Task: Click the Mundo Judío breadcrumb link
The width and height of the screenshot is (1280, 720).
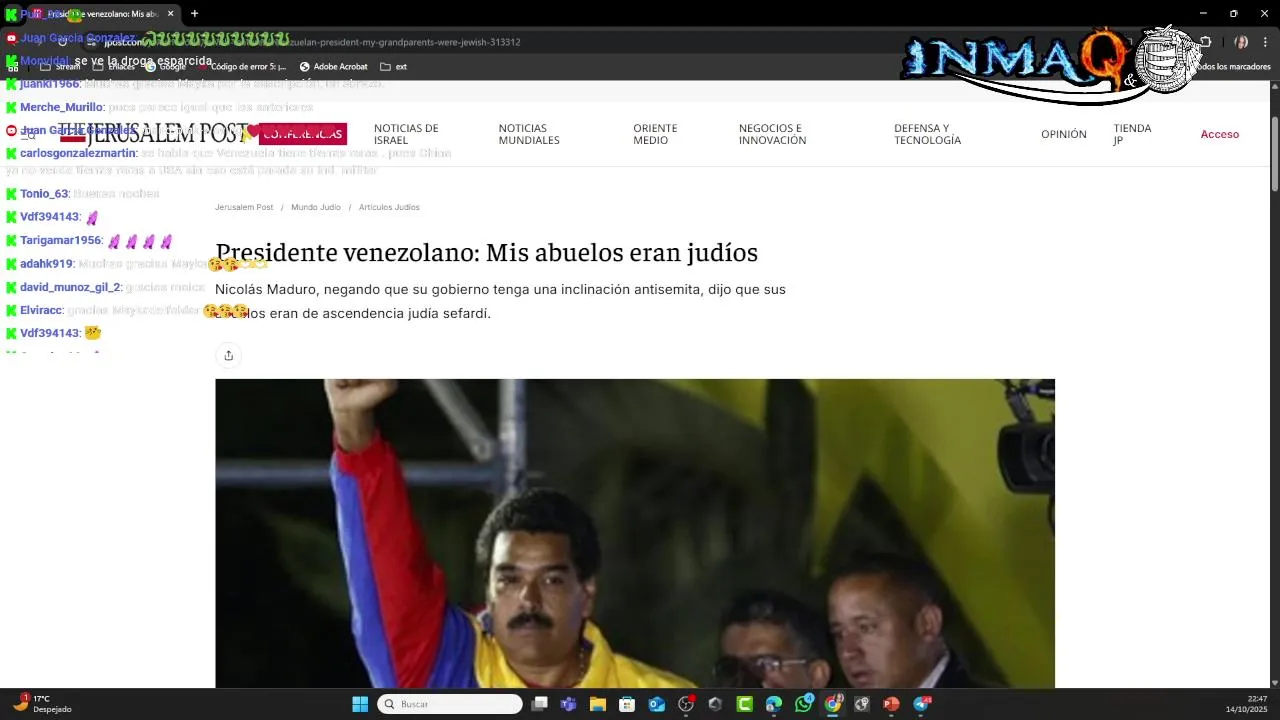Action: (316, 207)
